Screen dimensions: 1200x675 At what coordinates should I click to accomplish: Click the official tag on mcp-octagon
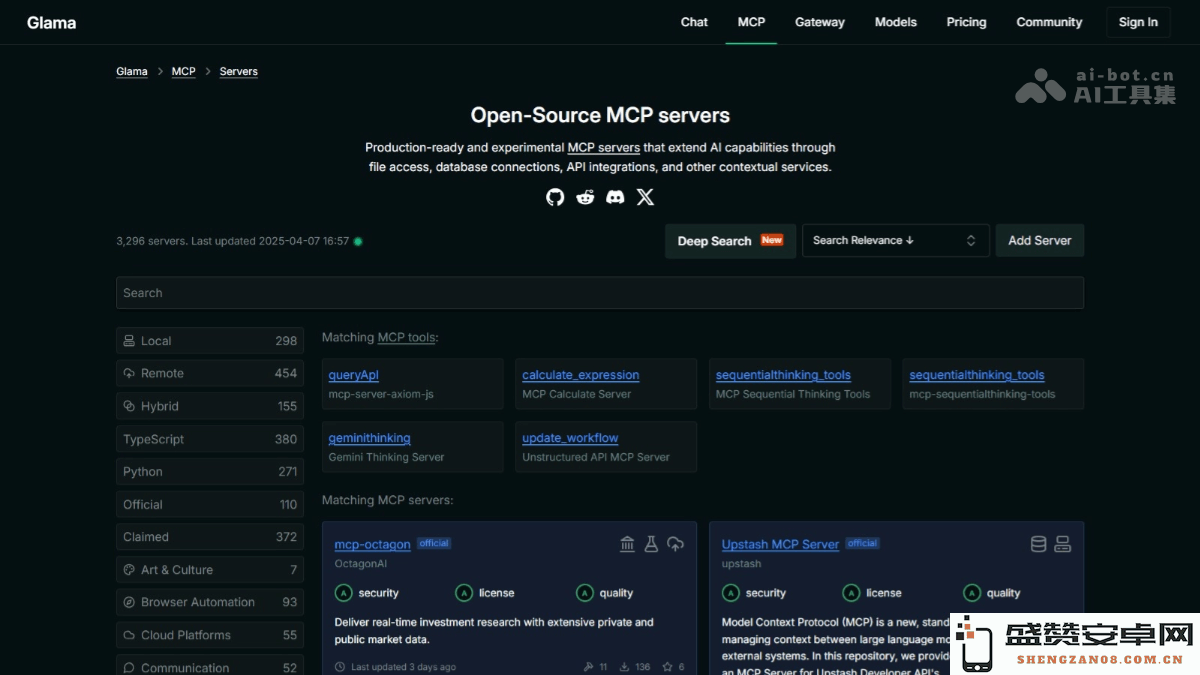coord(434,543)
